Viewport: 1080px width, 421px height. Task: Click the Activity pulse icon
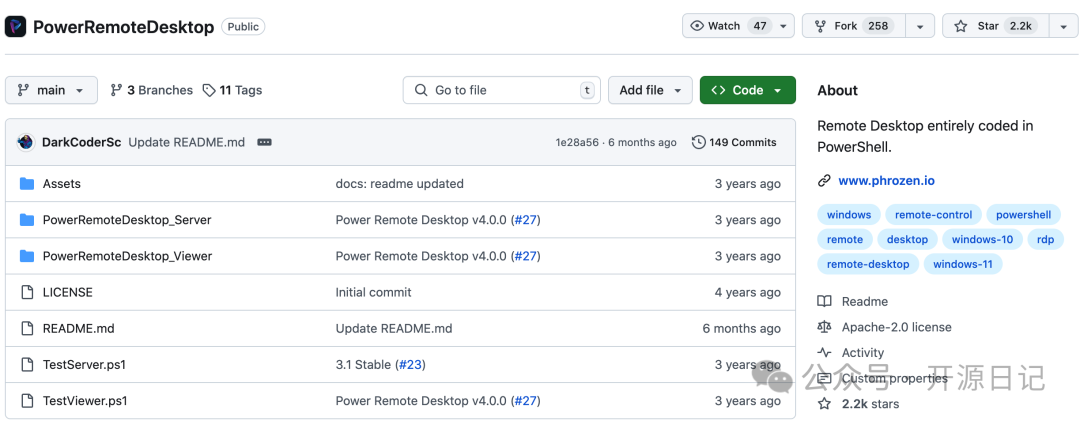pos(824,352)
